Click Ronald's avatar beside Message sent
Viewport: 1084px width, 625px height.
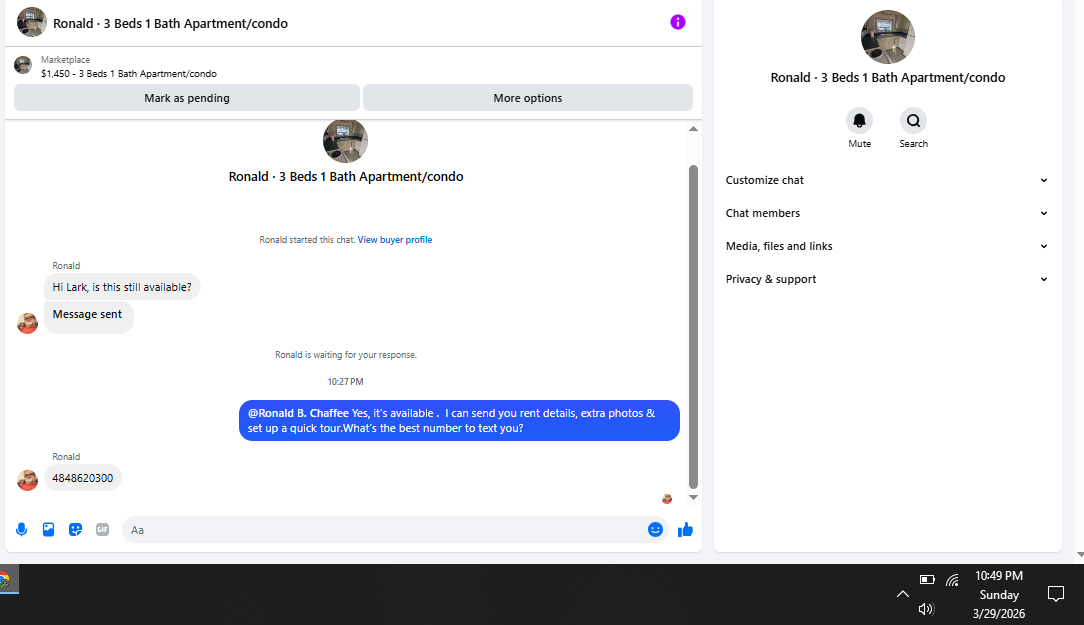click(27, 323)
